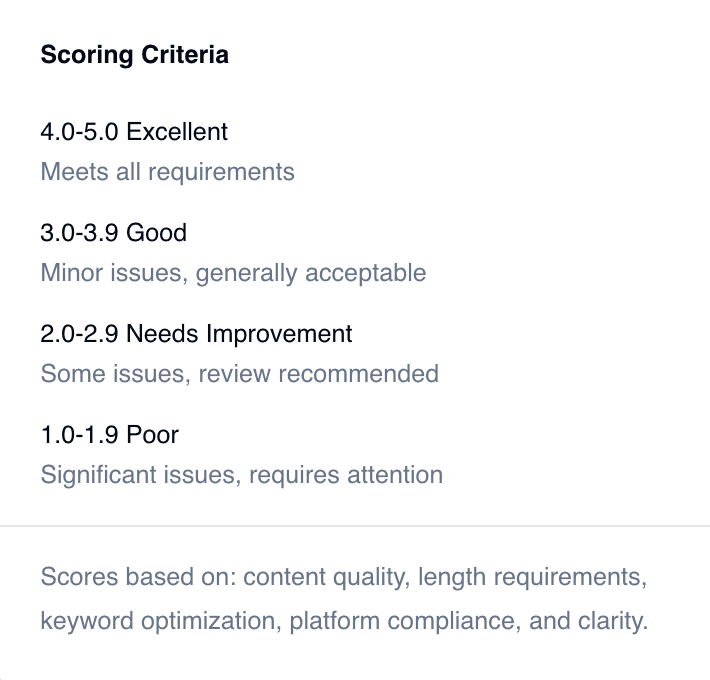Image resolution: width=710 pixels, height=680 pixels.
Task: Select the "Excellent" rating label
Action: (177, 132)
